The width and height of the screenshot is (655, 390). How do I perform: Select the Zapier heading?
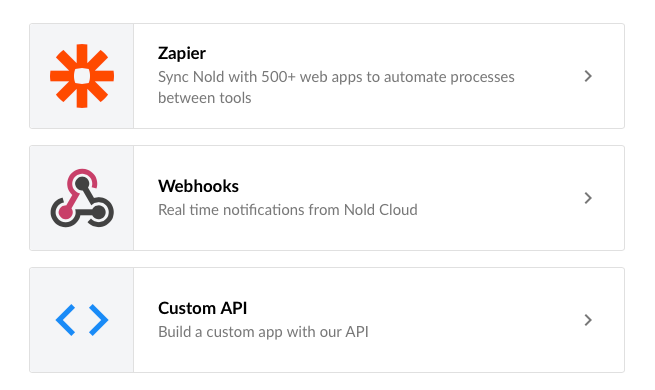[182, 53]
